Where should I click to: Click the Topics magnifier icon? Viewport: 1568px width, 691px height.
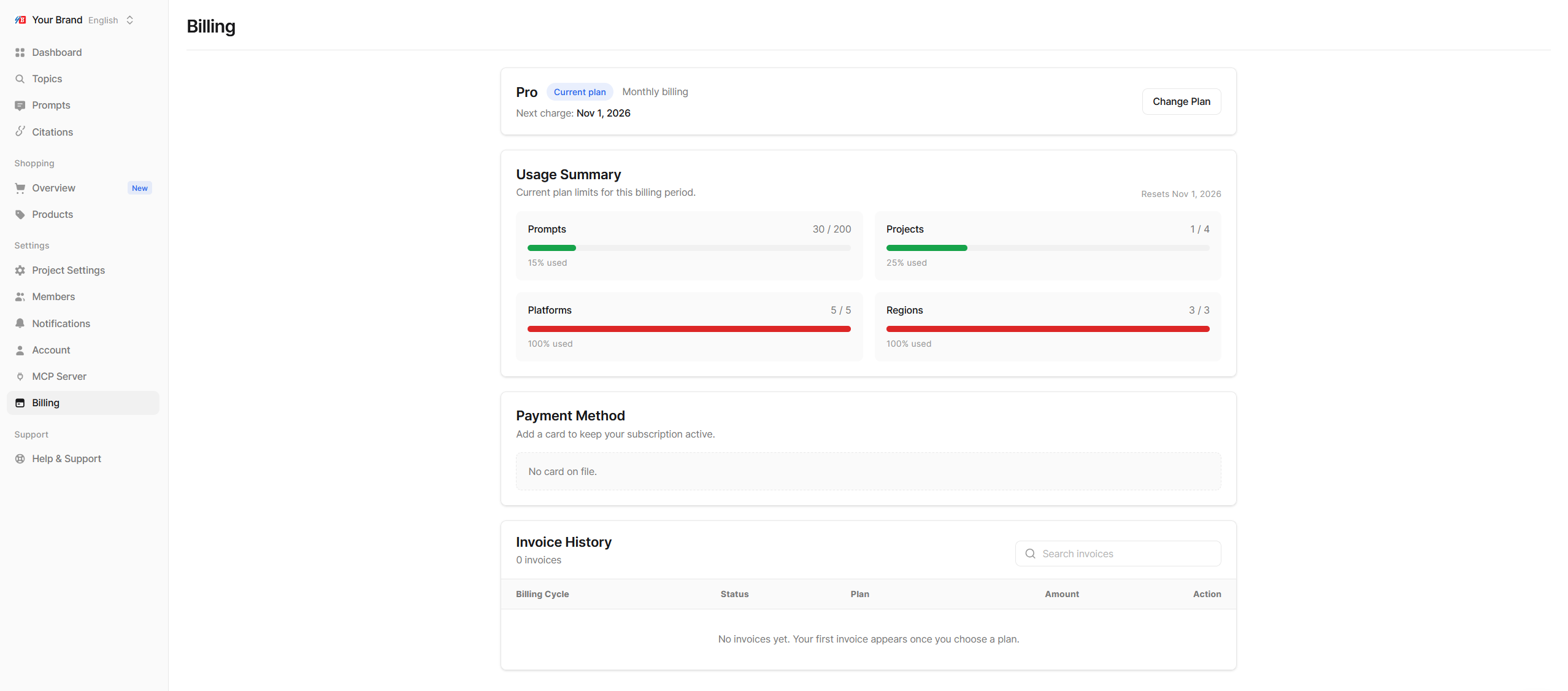20,79
